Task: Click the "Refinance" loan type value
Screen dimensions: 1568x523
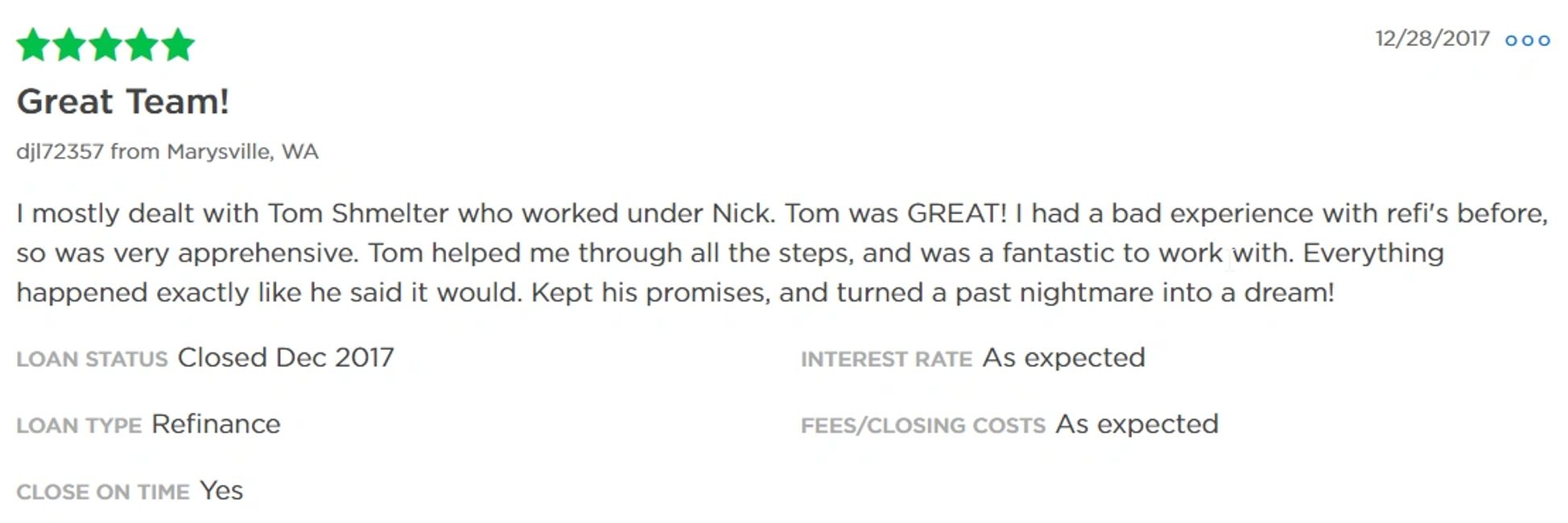Action: tap(216, 424)
